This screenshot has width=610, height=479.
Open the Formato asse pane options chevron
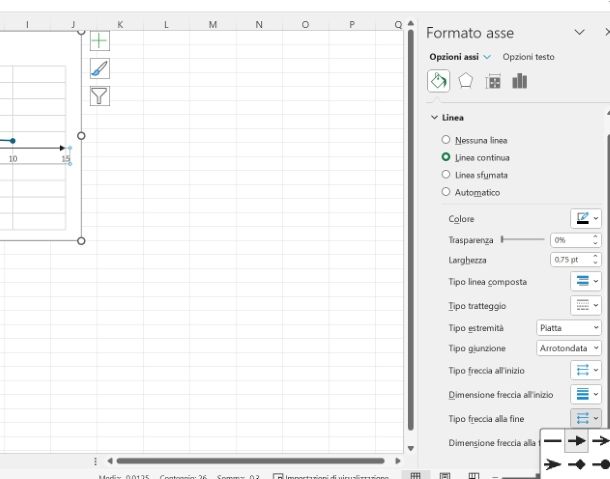(x=580, y=32)
